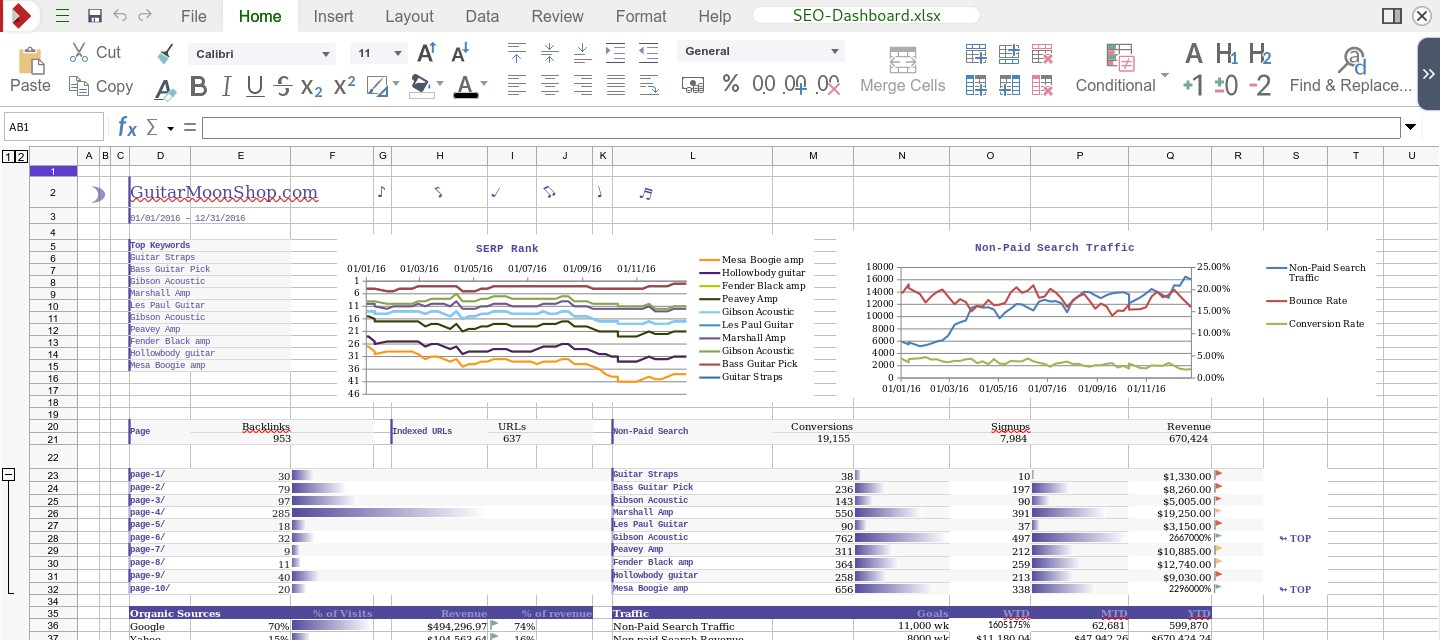Toggle bold formatting

click(198, 86)
